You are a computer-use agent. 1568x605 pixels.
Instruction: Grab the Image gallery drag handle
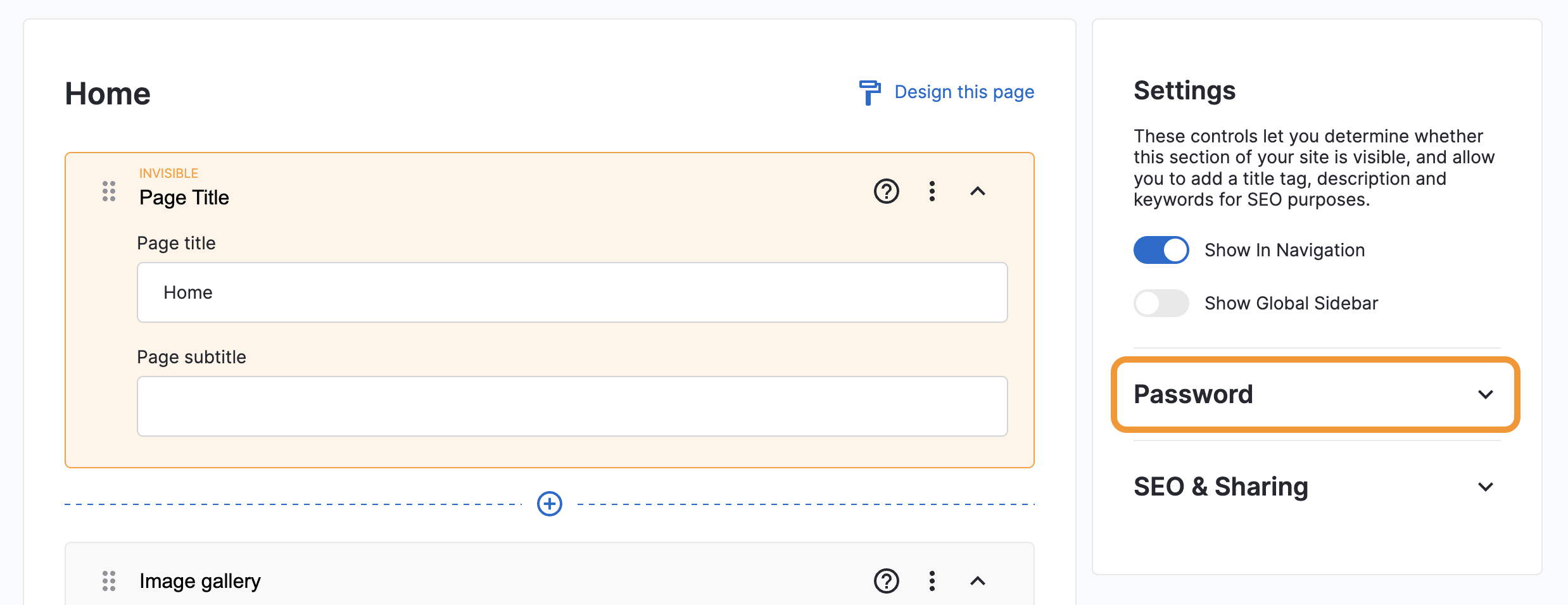109,581
